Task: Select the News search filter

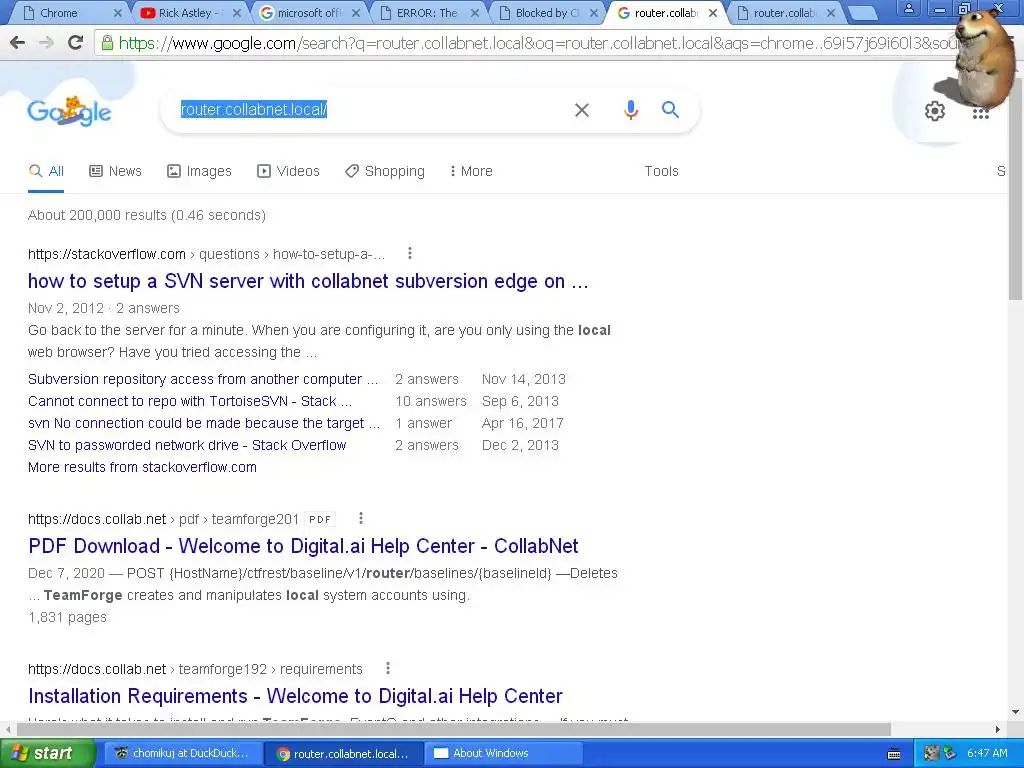Action: [116, 171]
